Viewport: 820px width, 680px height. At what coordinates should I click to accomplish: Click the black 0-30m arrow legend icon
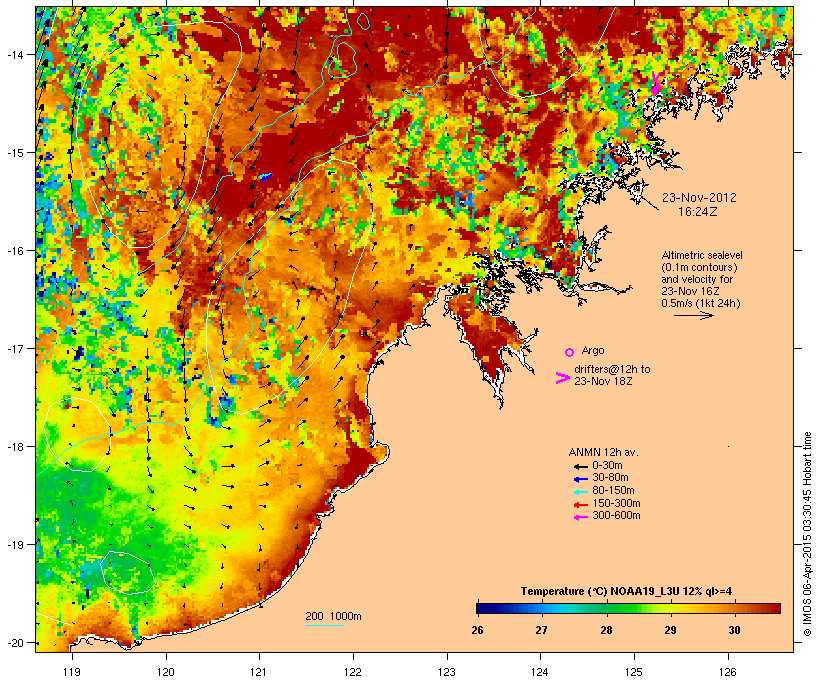tap(580, 466)
